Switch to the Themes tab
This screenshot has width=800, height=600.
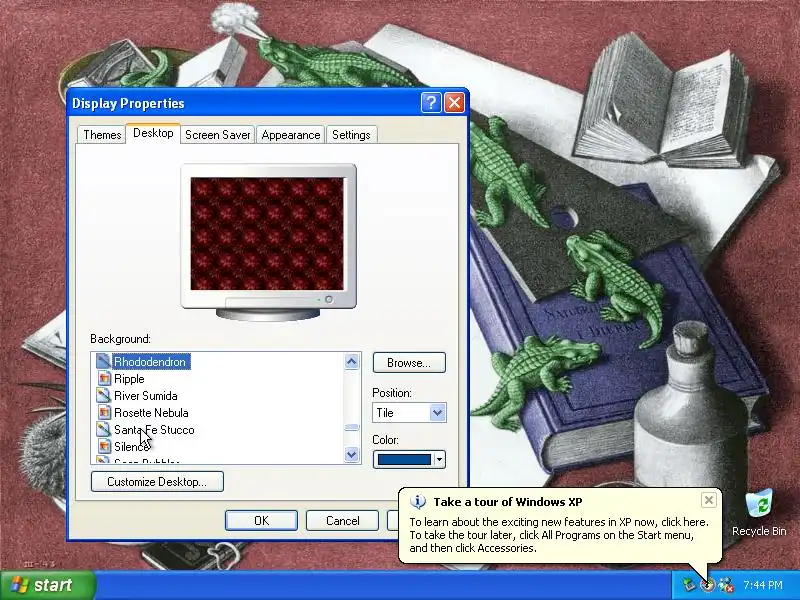[102, 135]
